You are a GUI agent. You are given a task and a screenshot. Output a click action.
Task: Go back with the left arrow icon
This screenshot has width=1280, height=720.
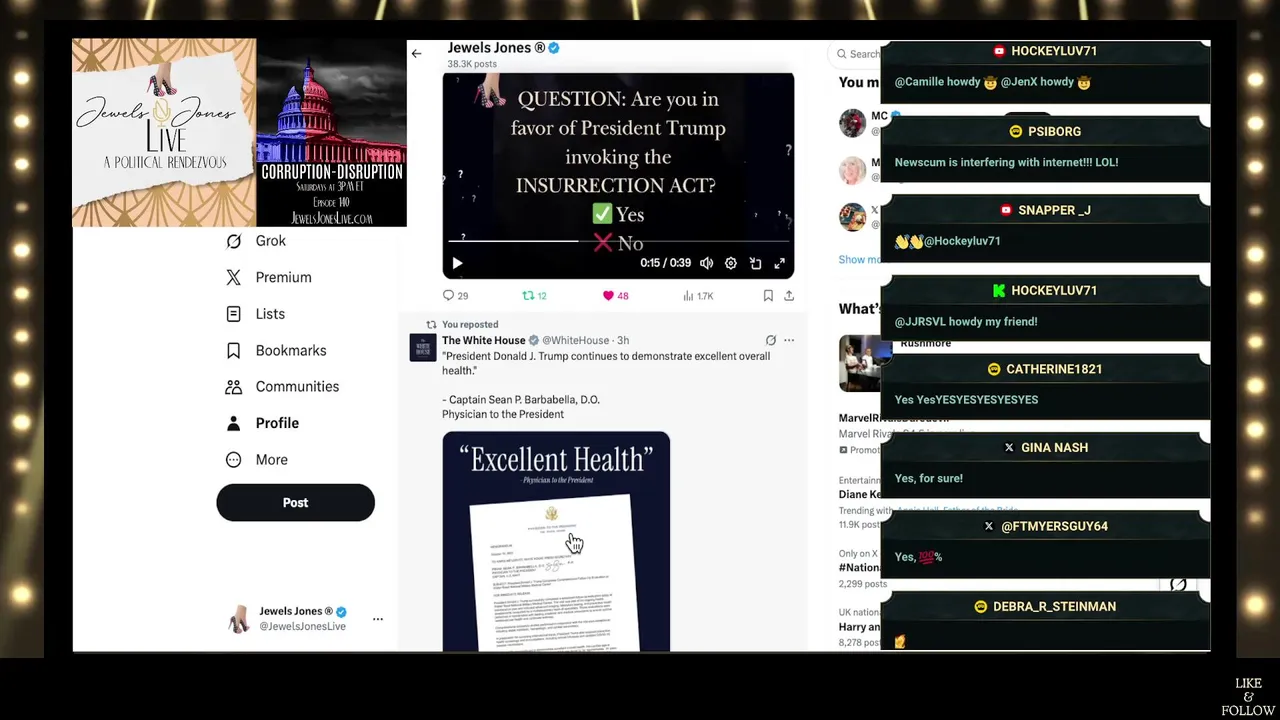416,54
